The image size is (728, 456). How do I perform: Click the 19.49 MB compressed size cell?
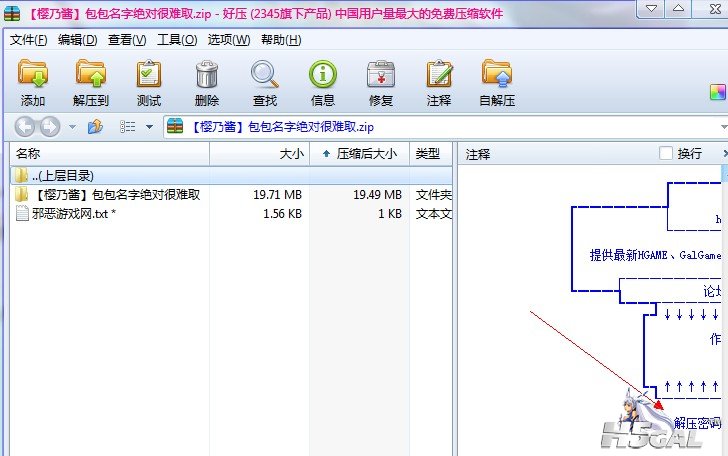[x=377, y=194]
